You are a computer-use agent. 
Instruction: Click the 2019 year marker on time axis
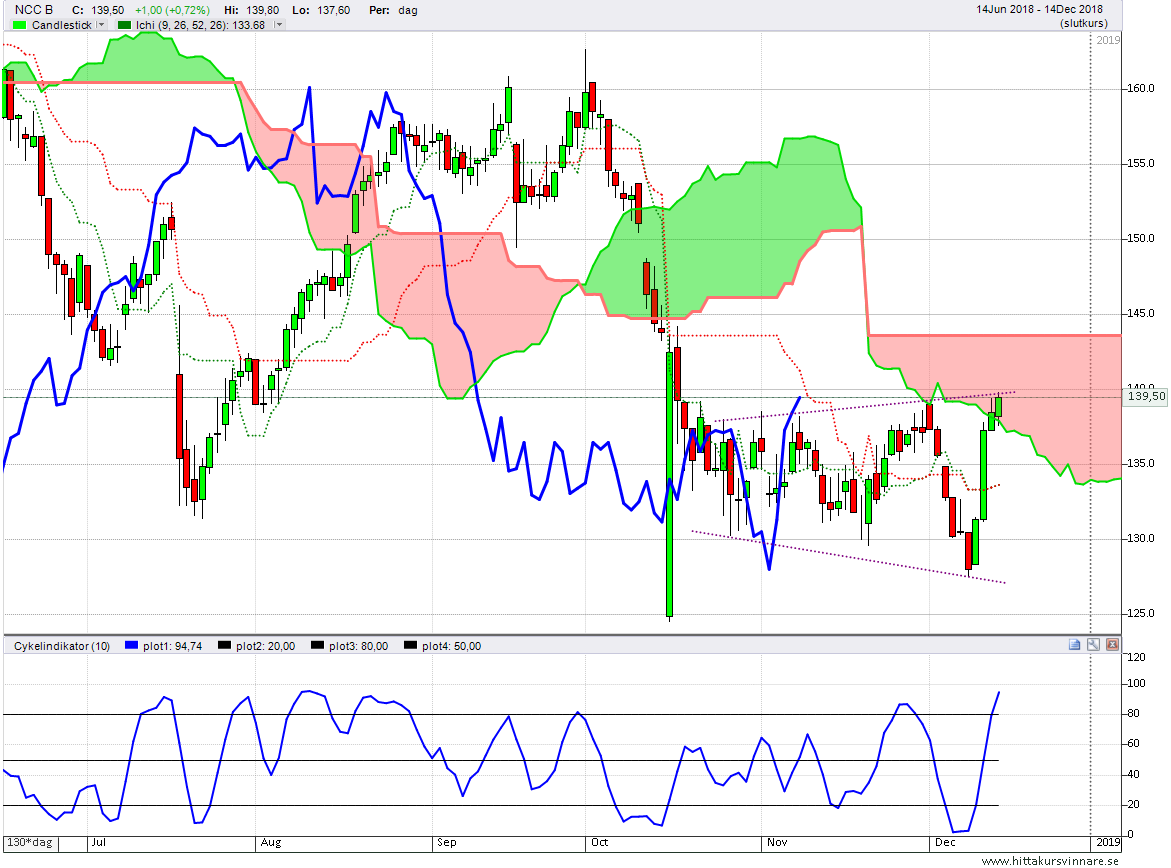click(1108, 843)
